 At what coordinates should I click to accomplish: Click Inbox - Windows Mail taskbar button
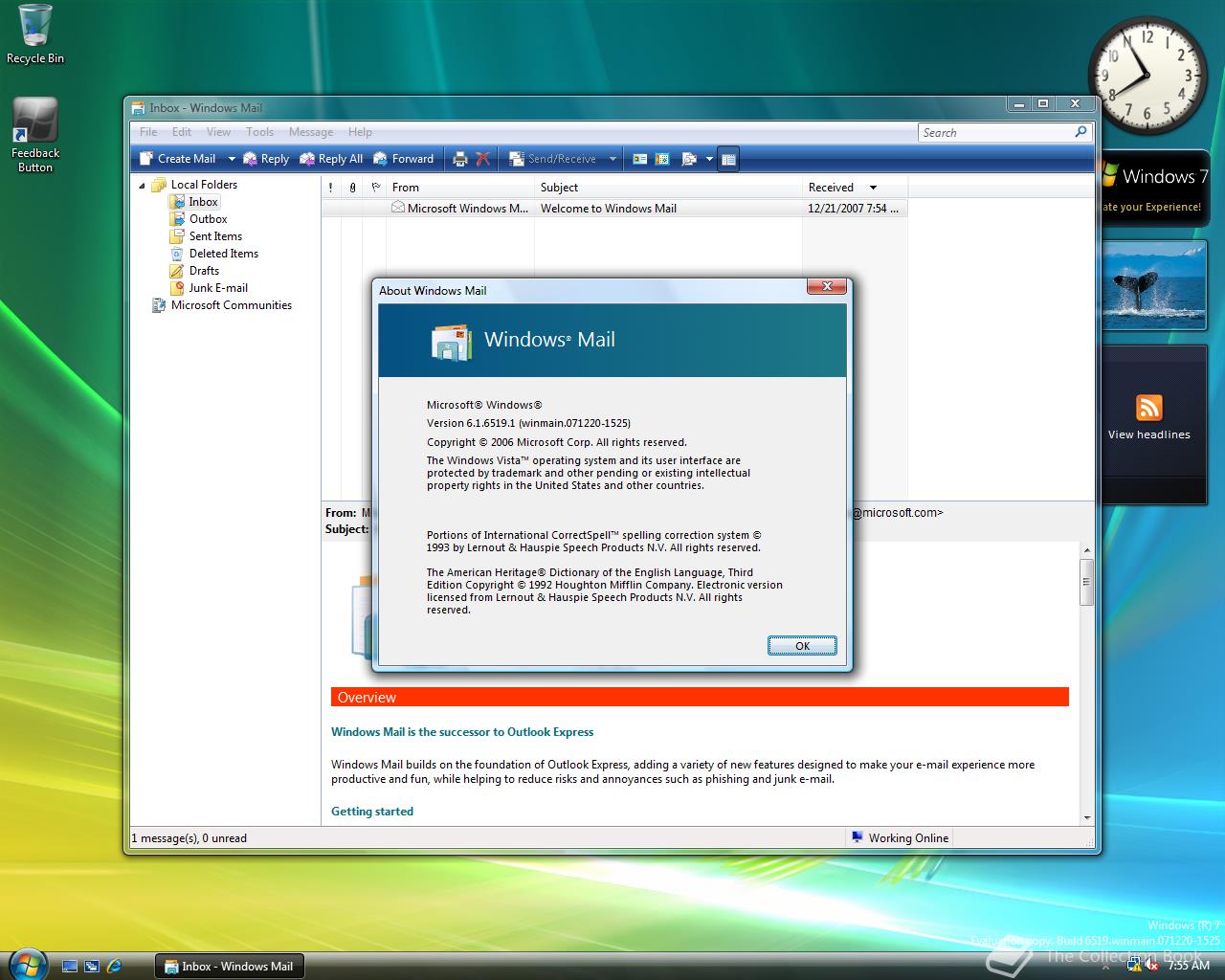229,967
